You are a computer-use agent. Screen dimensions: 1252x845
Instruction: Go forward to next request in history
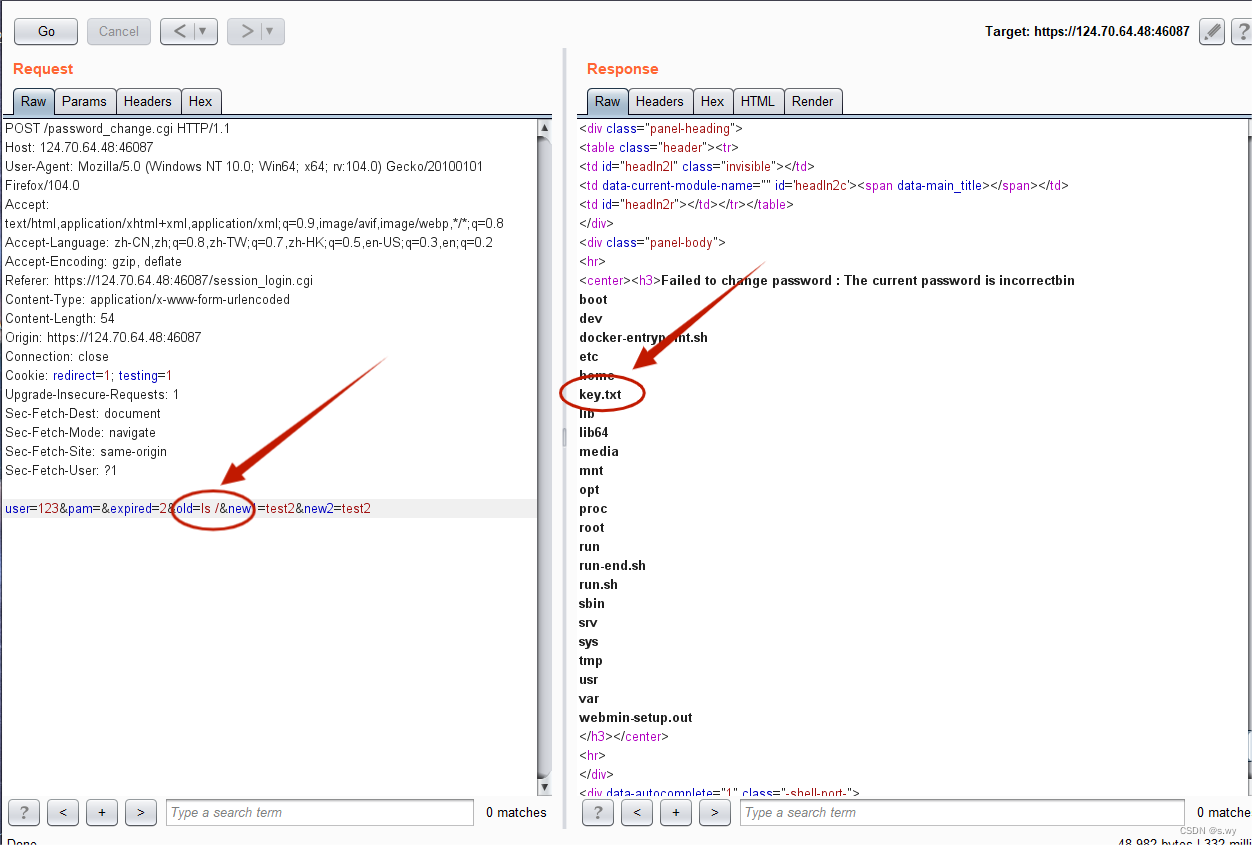click(x=246, y=31)
